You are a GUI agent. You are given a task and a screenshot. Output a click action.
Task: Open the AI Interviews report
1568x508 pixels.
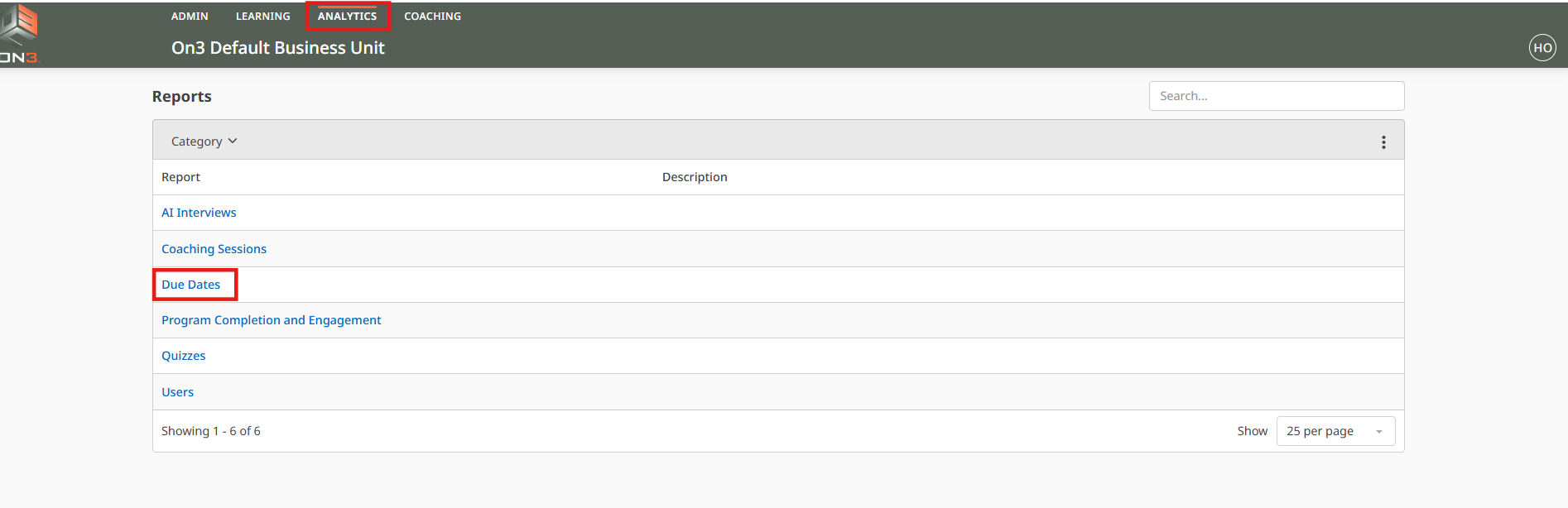click(x=199, y=213)
